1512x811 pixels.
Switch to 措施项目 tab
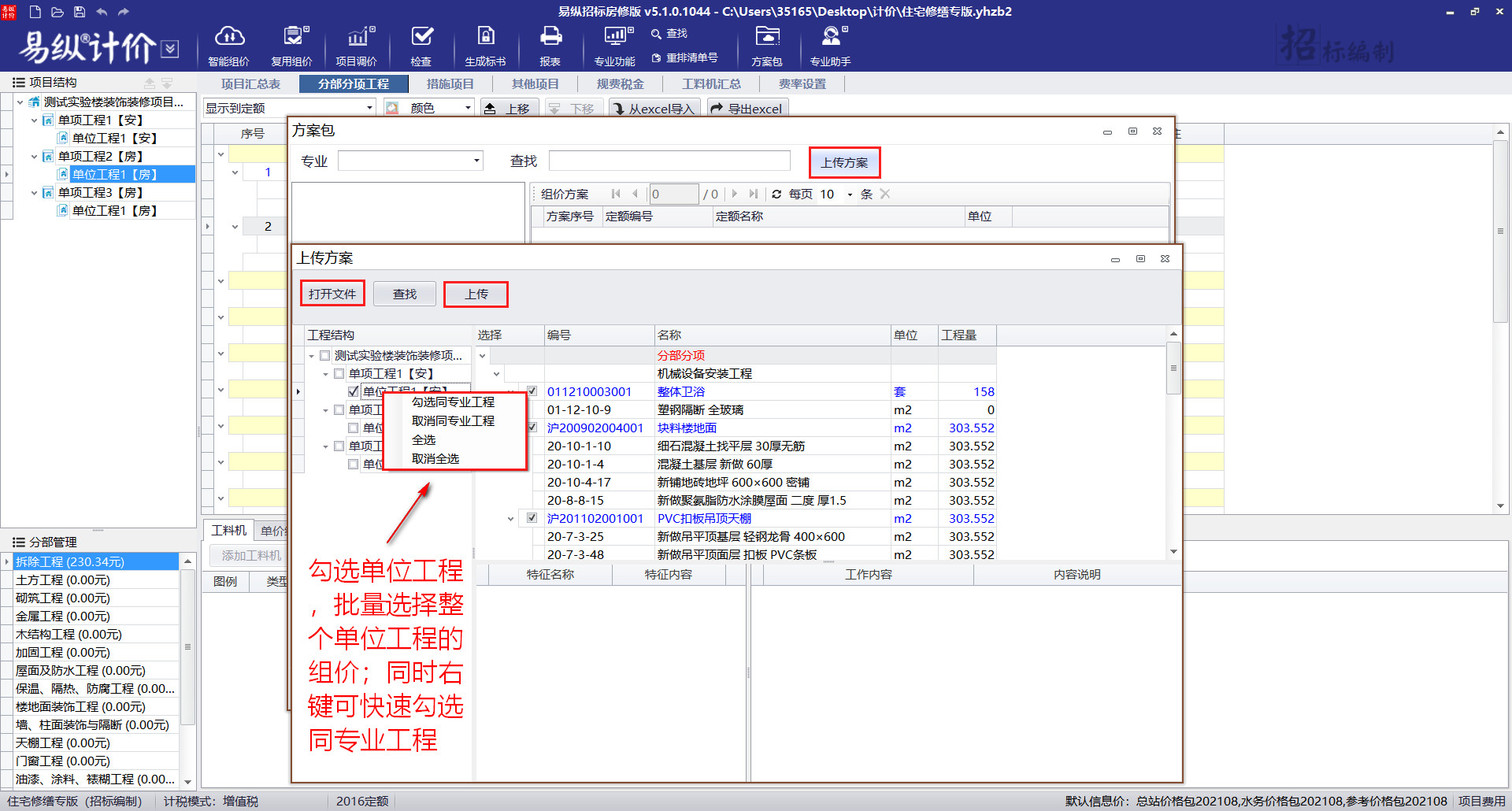(450, 84)
